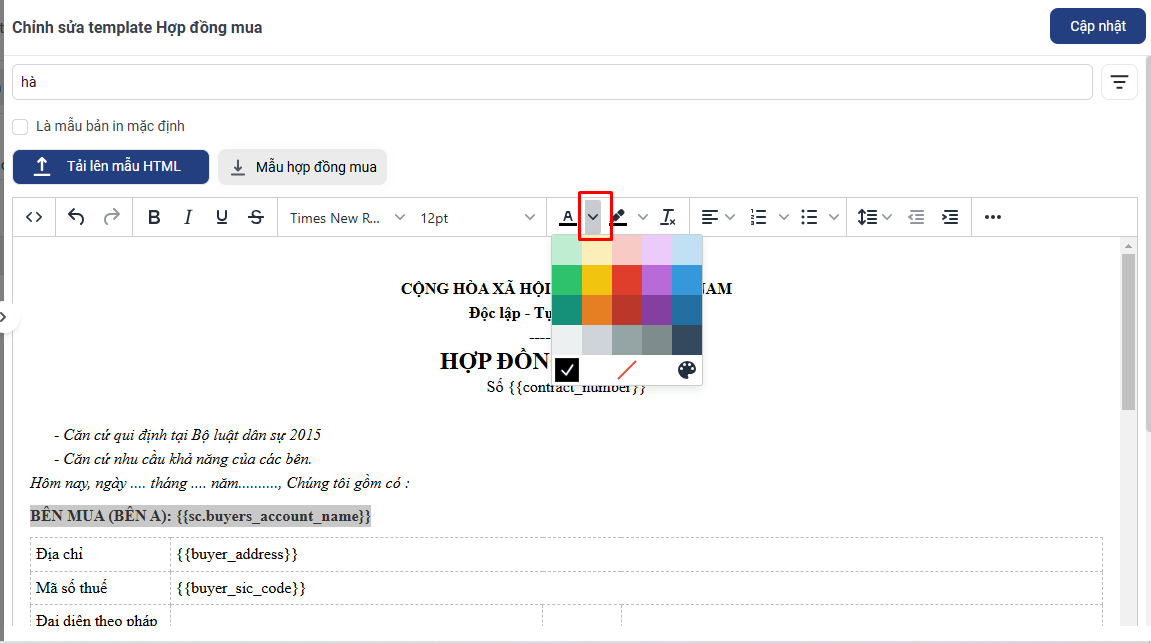Expand the line height dropdown
The width and height of the screenshot is (1151, 643).
tap(874, 217)
